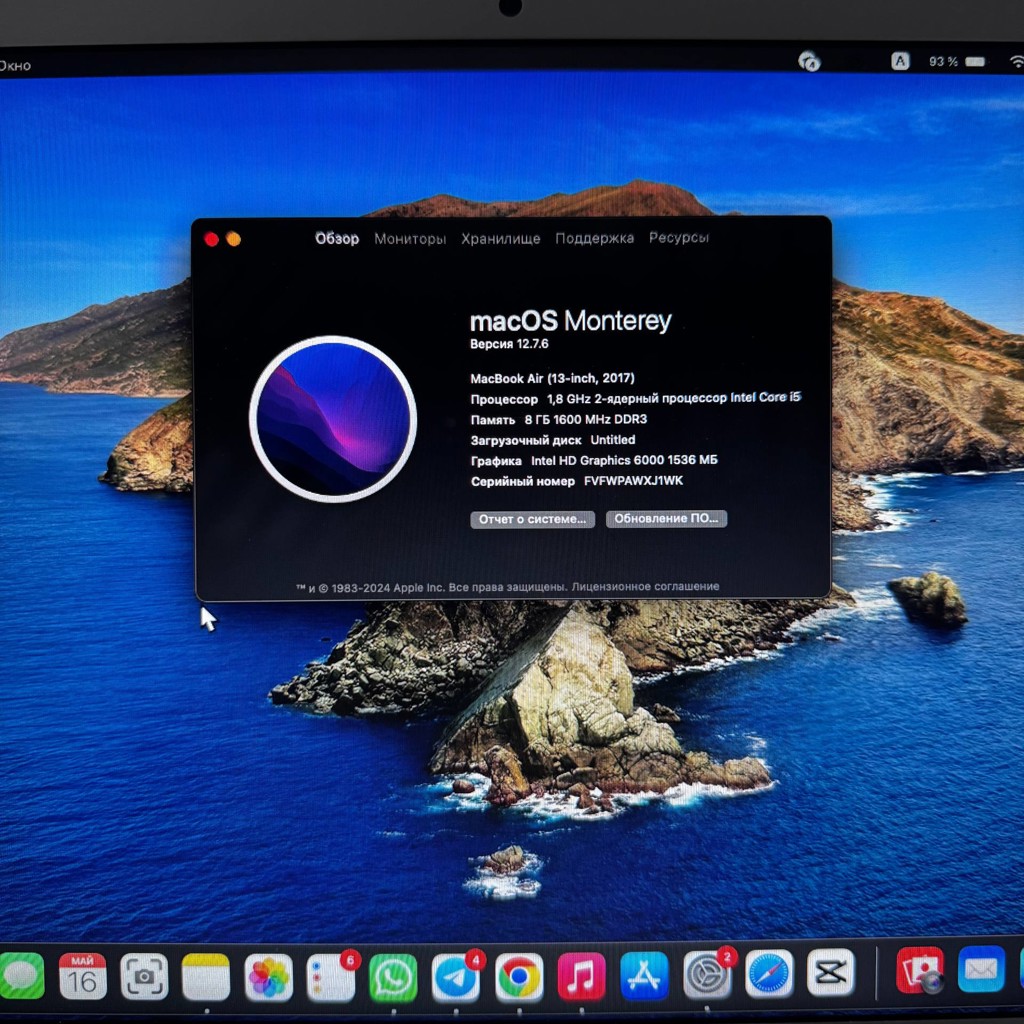
Task: Open the red photo slideshow app in Dock
Action: point(920,970)
